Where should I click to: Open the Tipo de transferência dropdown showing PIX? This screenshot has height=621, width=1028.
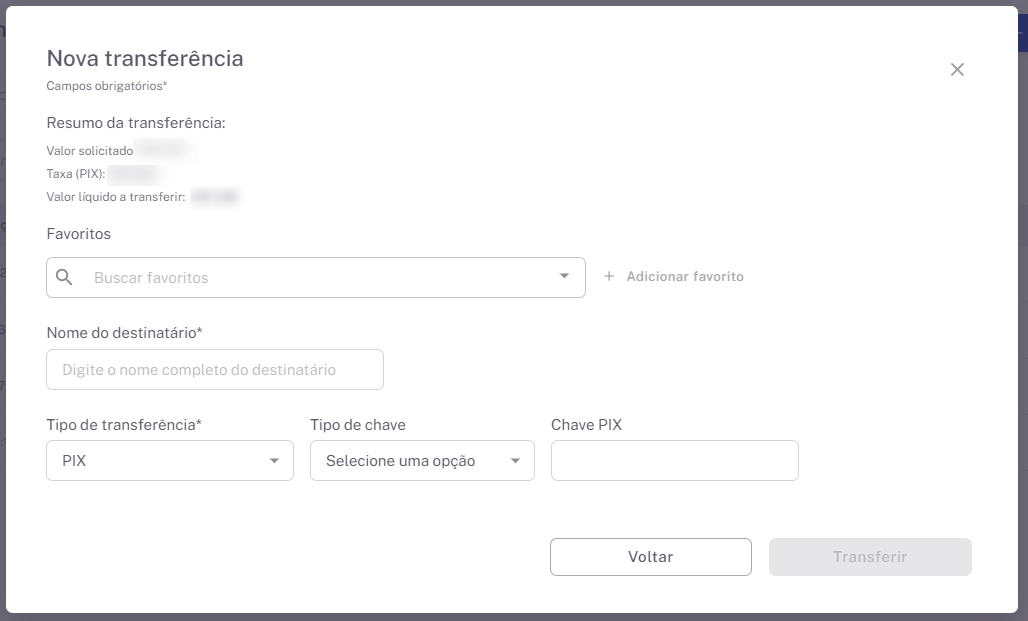(x=160, y=461)
